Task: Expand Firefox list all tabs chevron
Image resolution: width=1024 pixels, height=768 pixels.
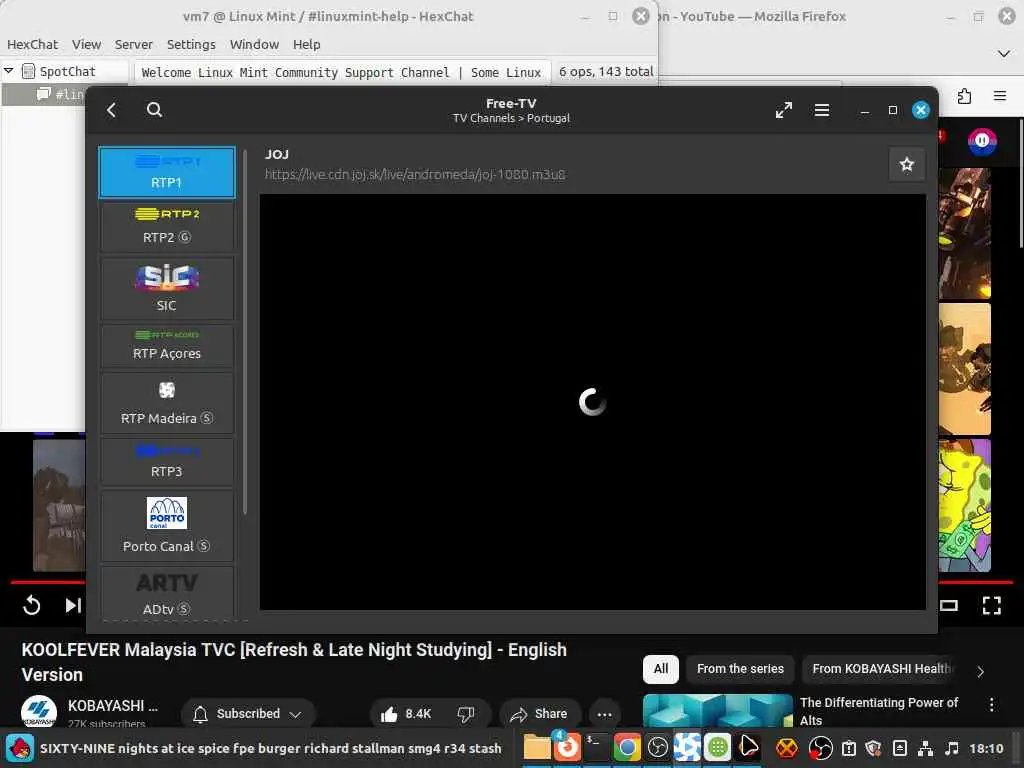Action: [x=1004, y=54]
